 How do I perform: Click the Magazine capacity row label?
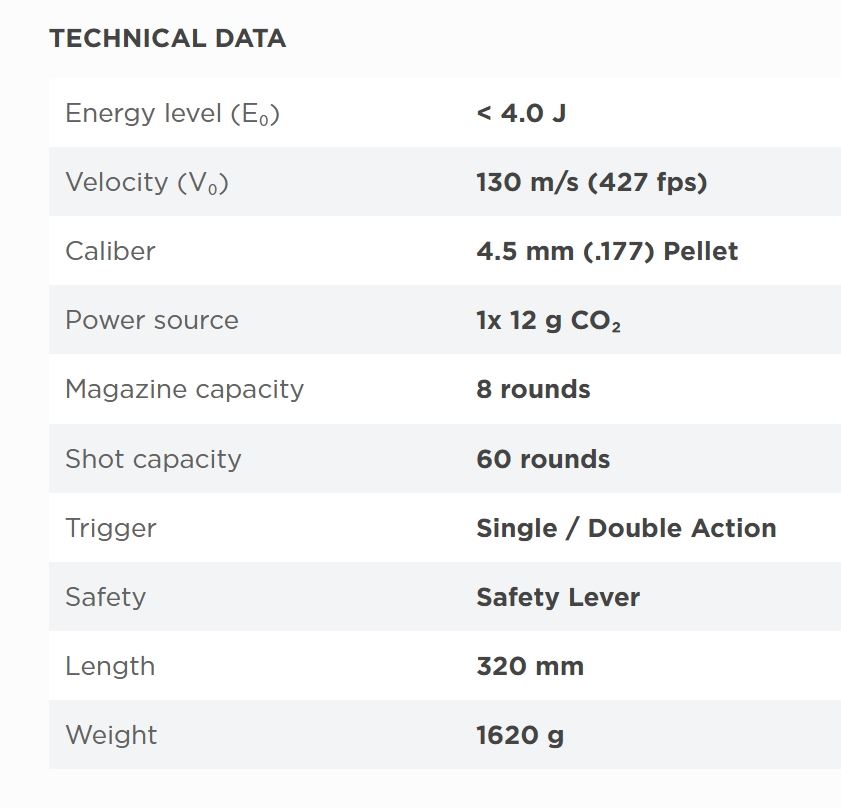184,389
